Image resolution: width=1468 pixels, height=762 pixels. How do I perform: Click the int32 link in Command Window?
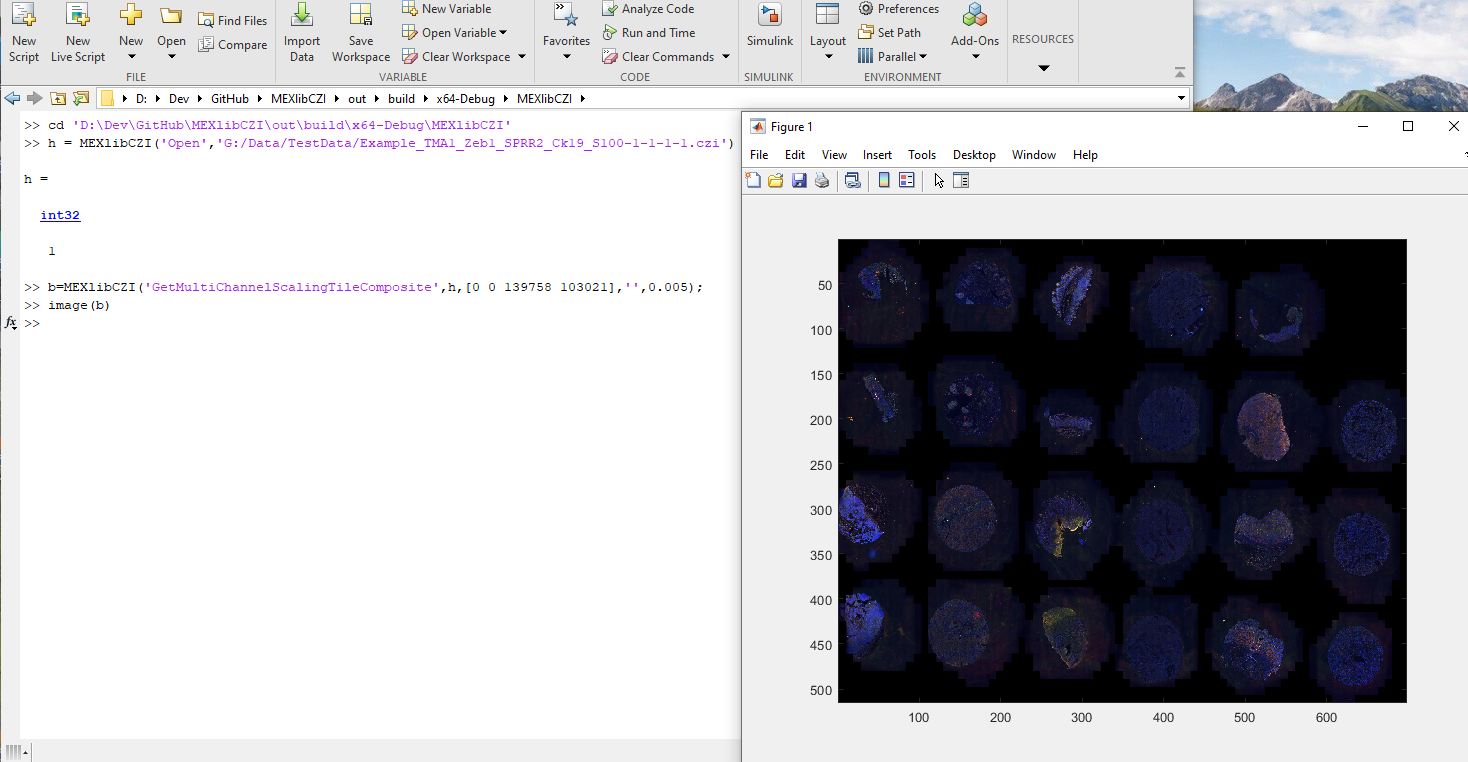(x=60, y=215)
